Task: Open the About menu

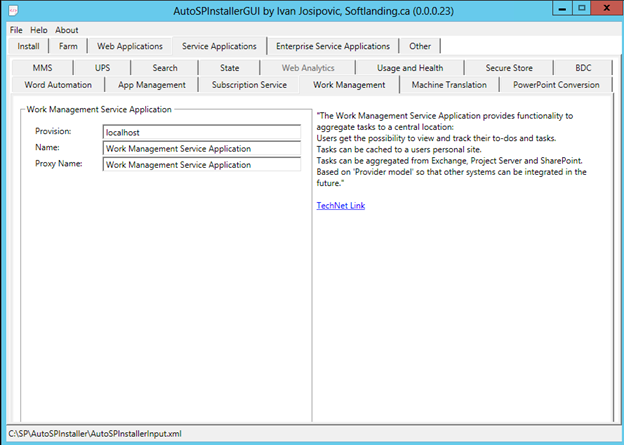Action: click(66, 30)
